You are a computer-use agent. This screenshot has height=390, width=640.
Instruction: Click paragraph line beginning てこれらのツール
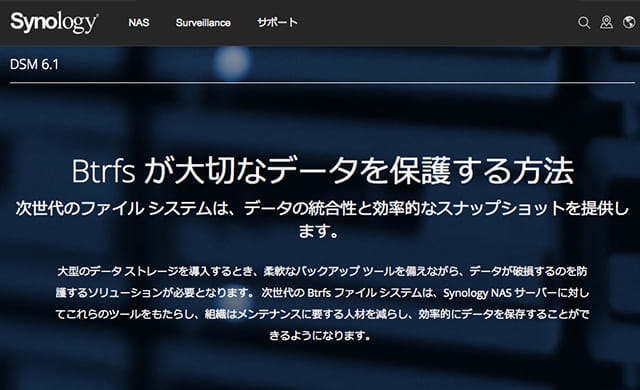[322, 314]
